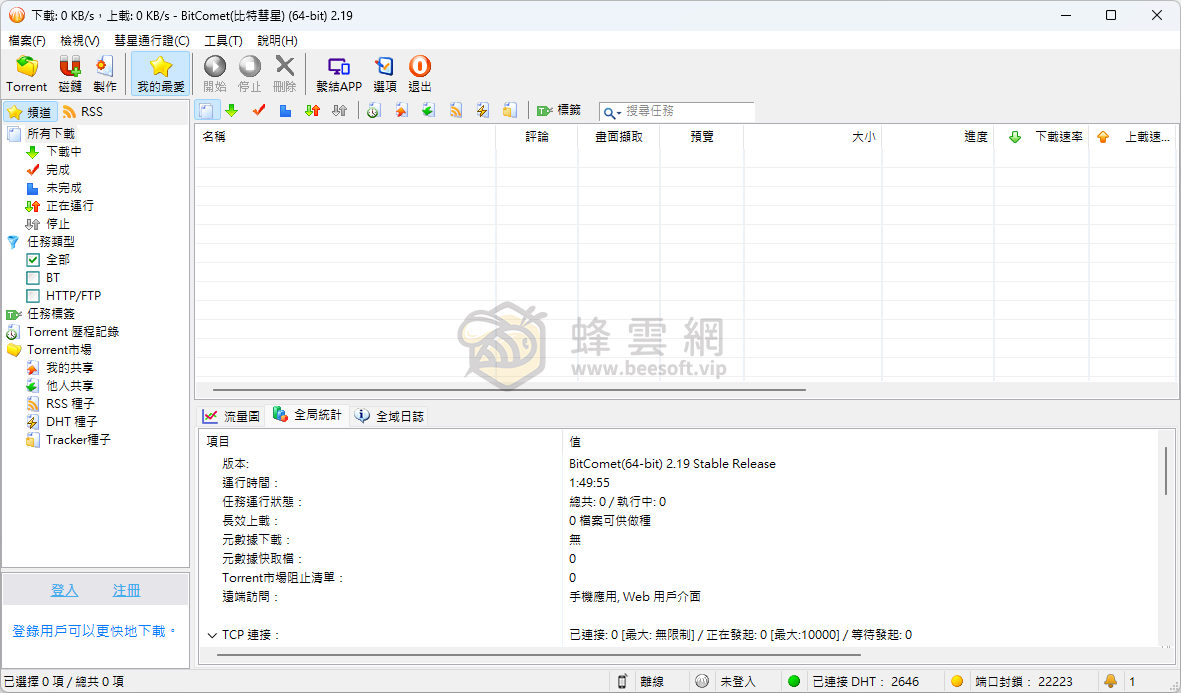Switch to the 流量圖 tab
This screenshot has width=1181, height=693.
point(230,416)
